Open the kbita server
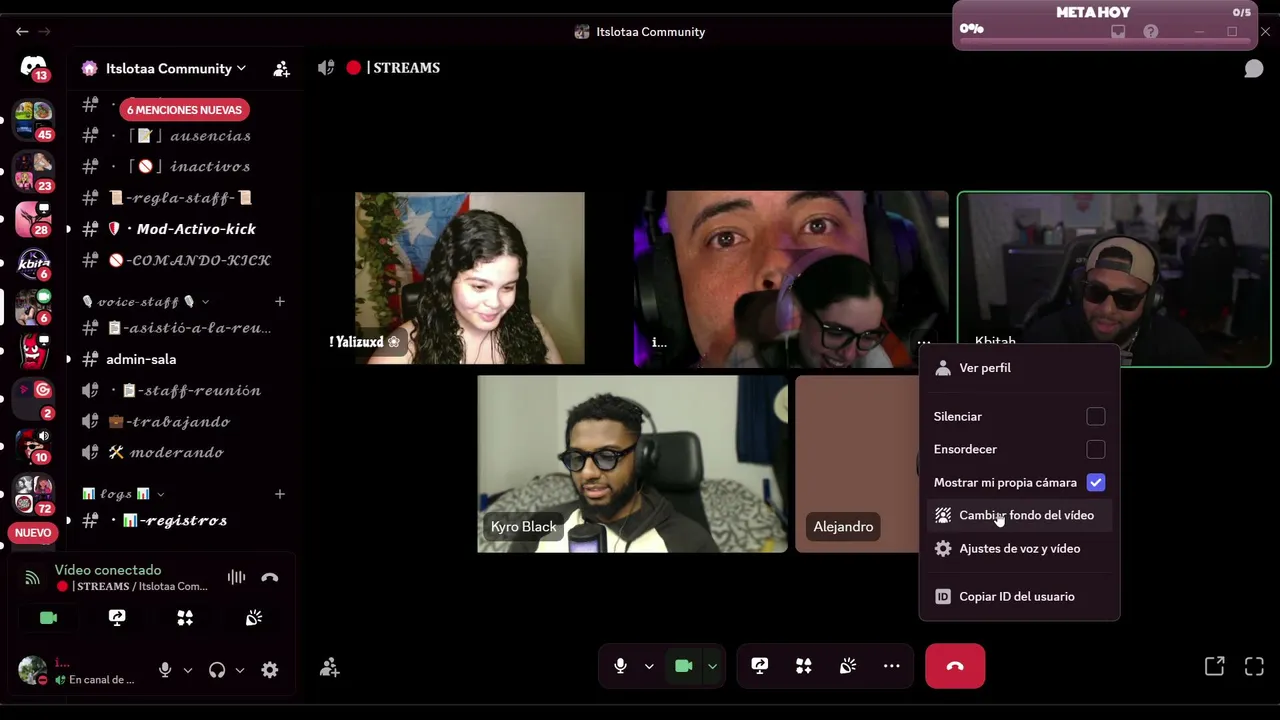 click(33, 264)
